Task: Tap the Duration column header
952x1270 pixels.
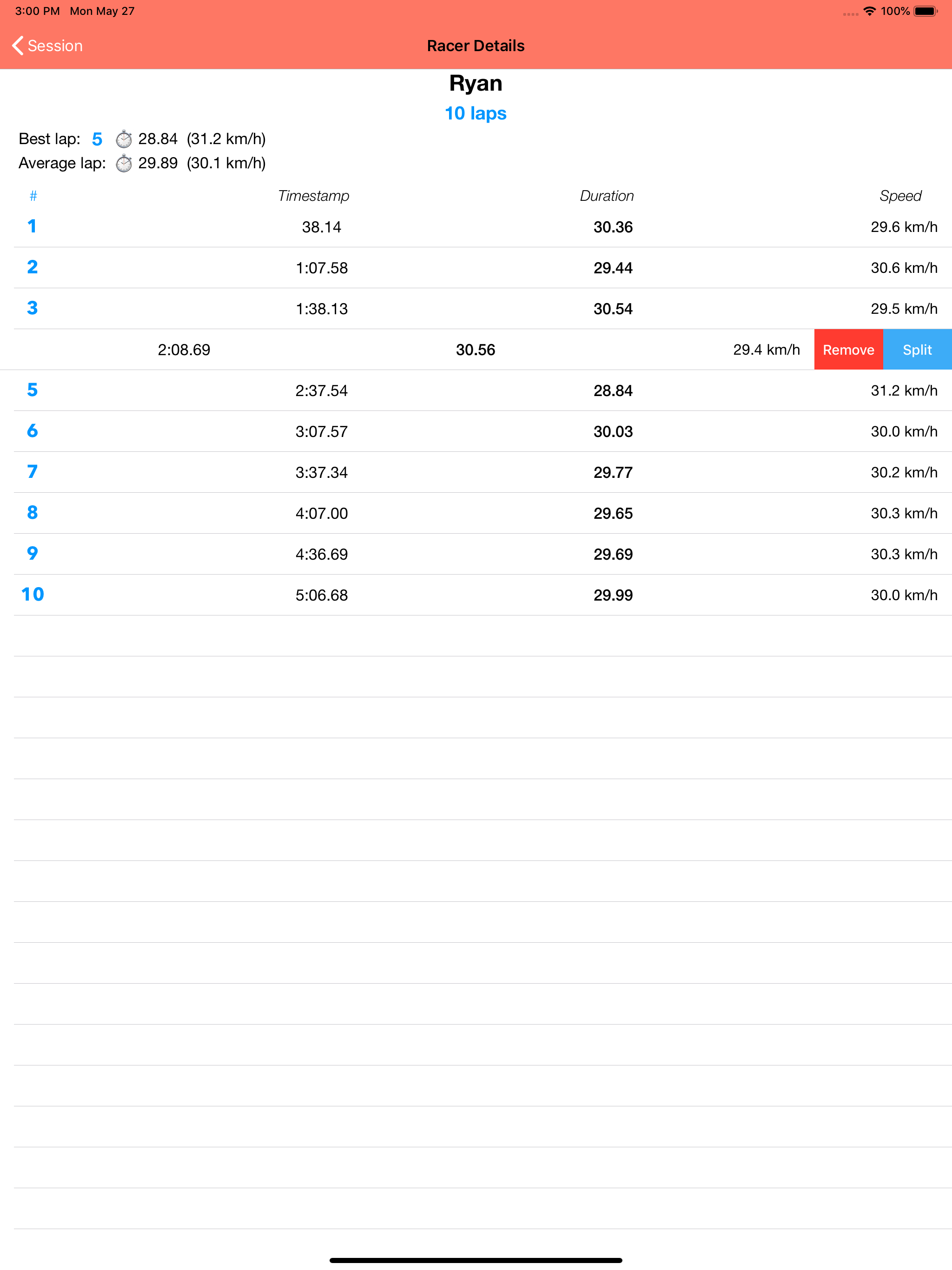Action: point(607,196)
